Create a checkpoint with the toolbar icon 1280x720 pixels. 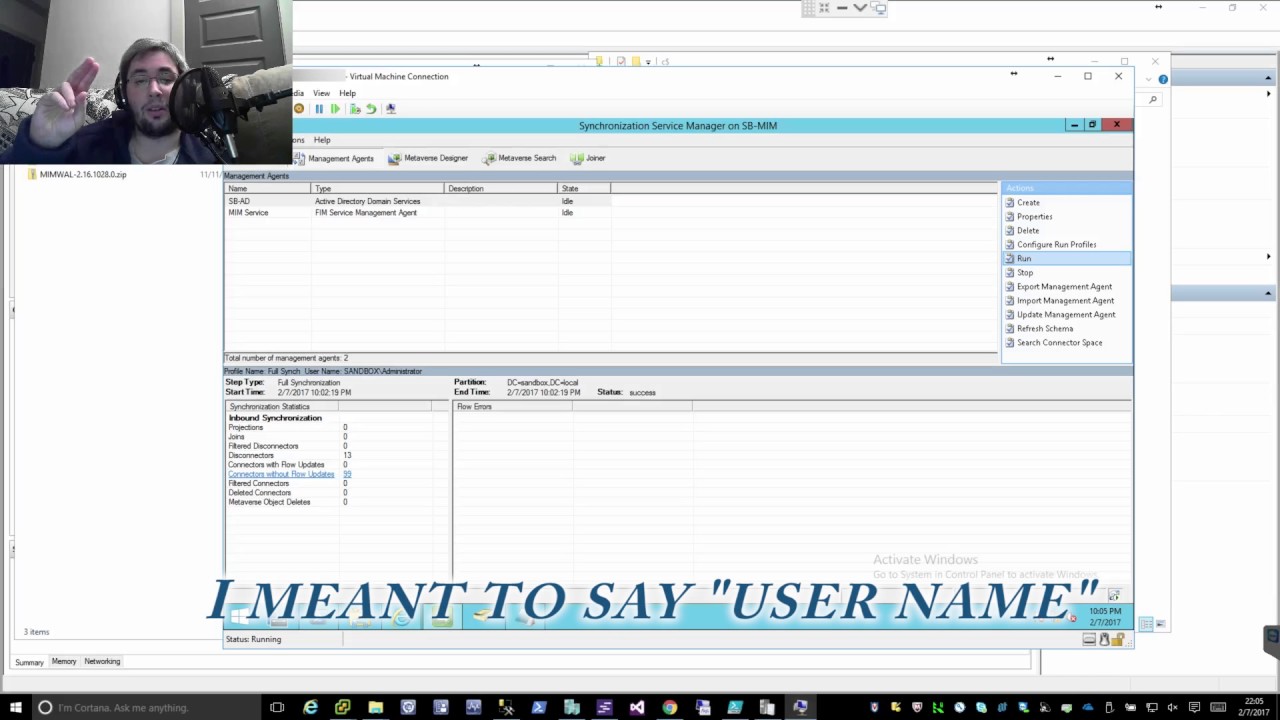pos(355,109)
